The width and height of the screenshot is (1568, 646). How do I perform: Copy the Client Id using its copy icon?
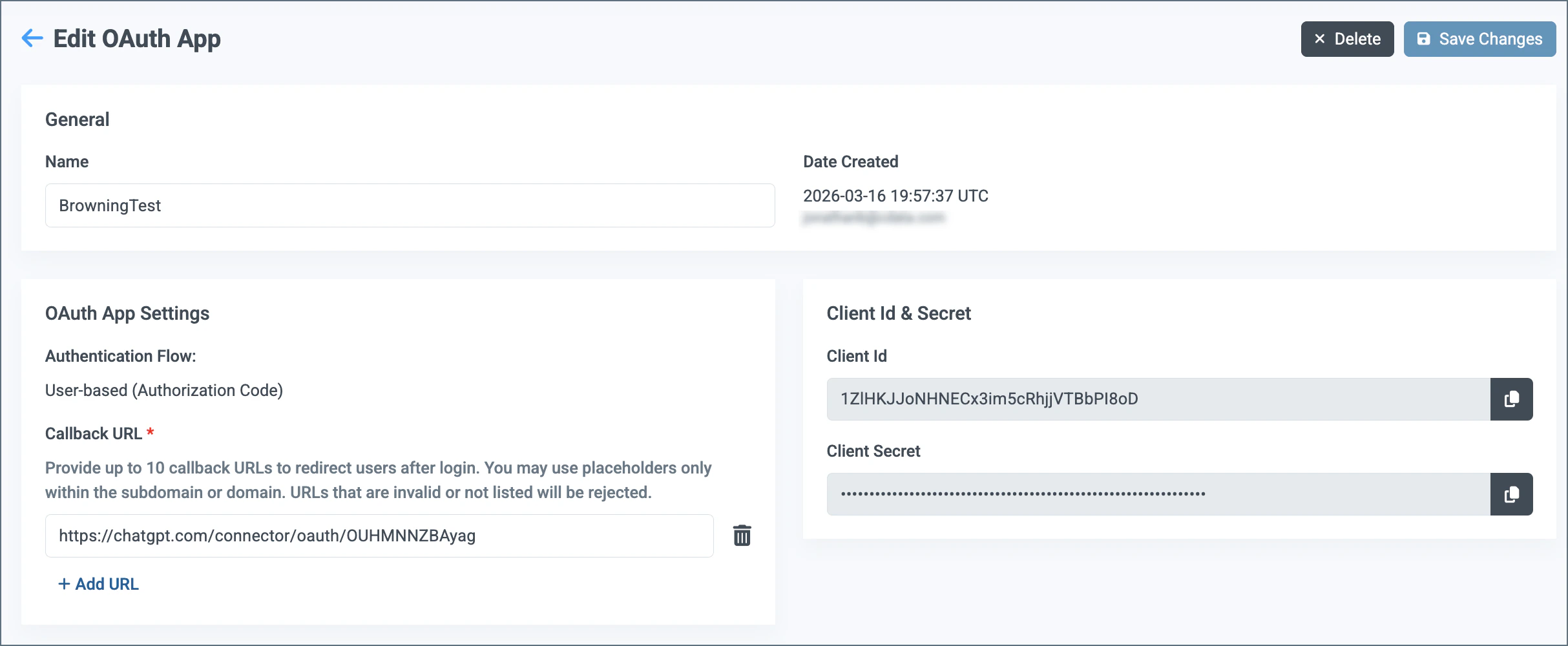[1511, 399]
